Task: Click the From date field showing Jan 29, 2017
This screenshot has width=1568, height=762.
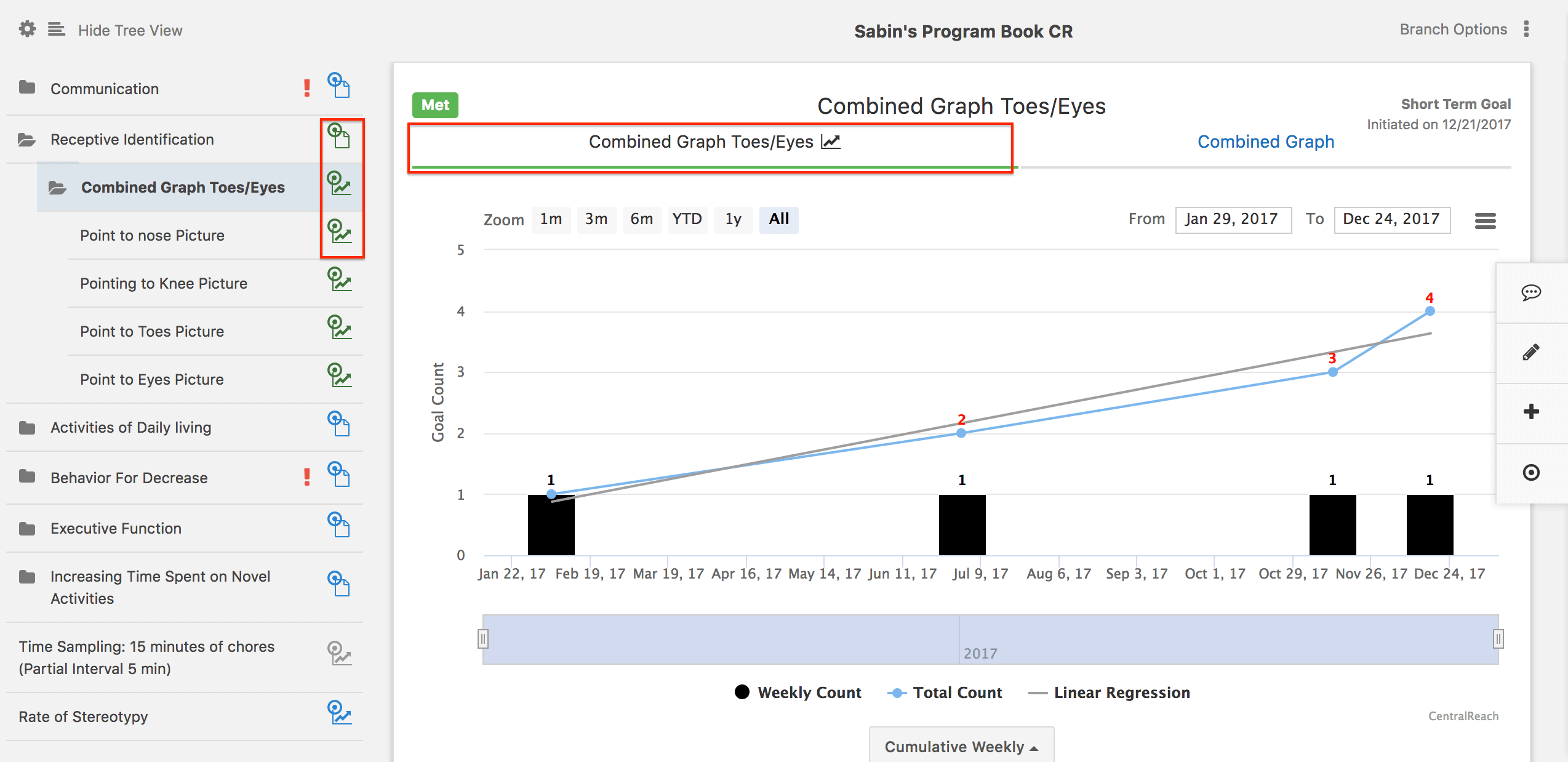Action: click(x=1233, y=219)
